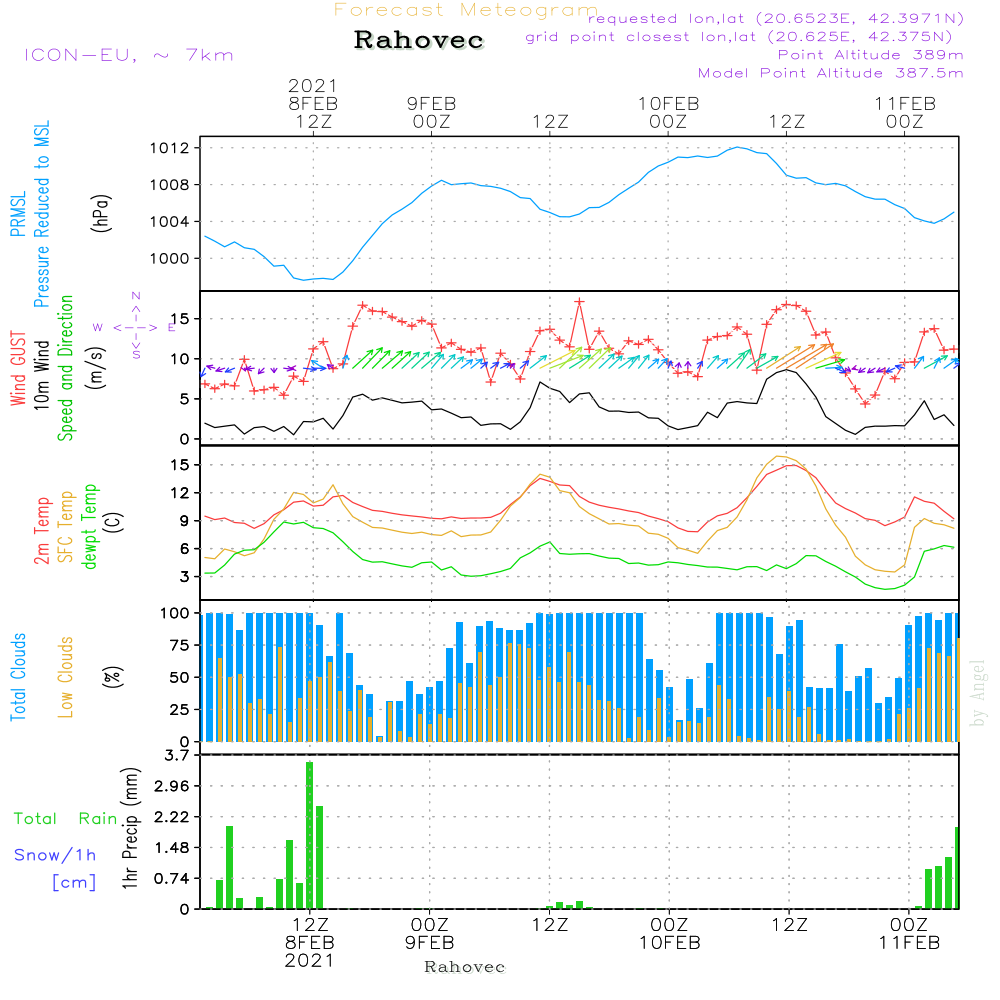The height and width of the screenshot is (1000, 1000).
Task: Click the '9FEB 00Z' top axis label
Action: coord(431,112)
